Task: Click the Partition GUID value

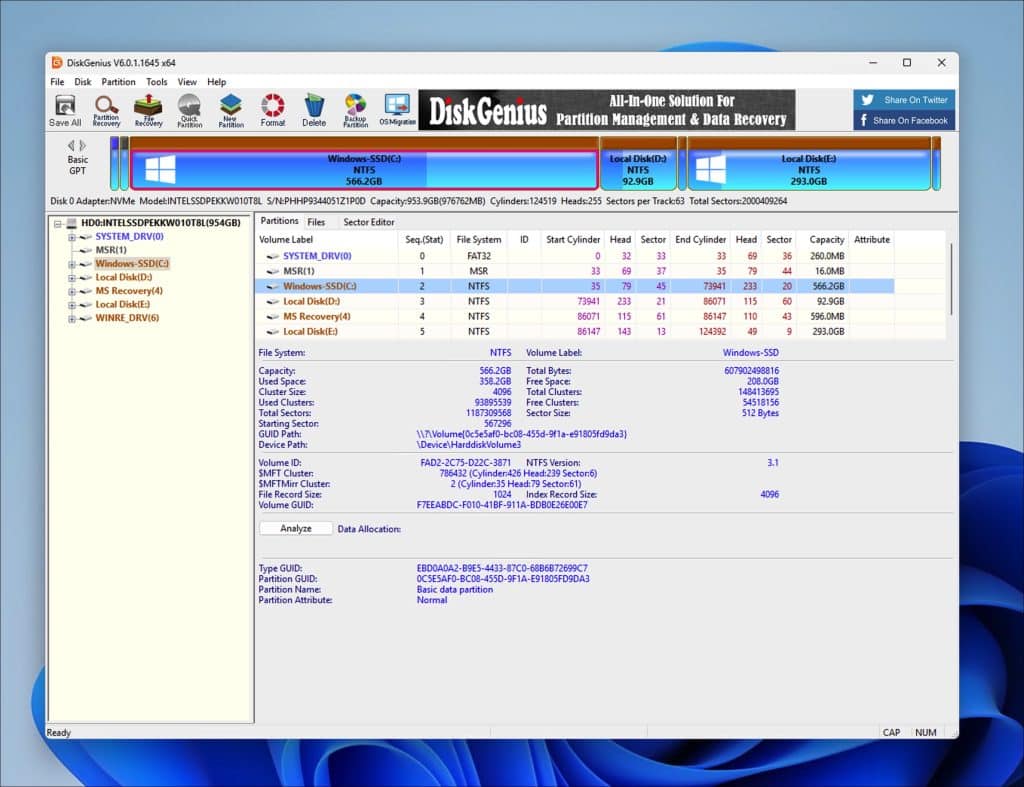Action: pos(503,579)
